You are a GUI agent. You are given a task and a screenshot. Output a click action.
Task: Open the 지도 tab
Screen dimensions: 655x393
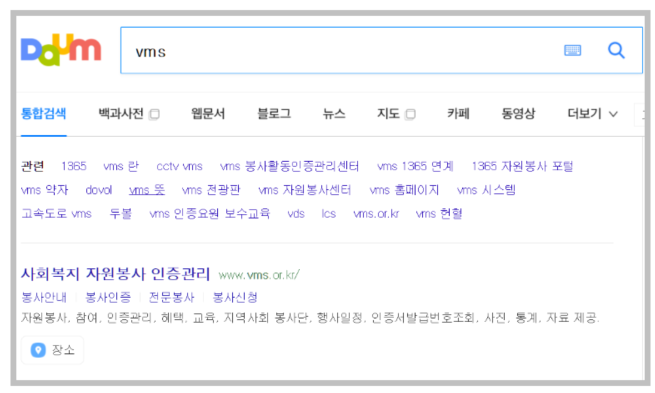point(388,114)
